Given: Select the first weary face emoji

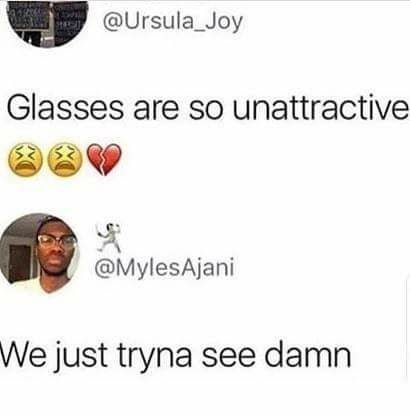Looking at the screenshot, I should click(x=25, y=159).
